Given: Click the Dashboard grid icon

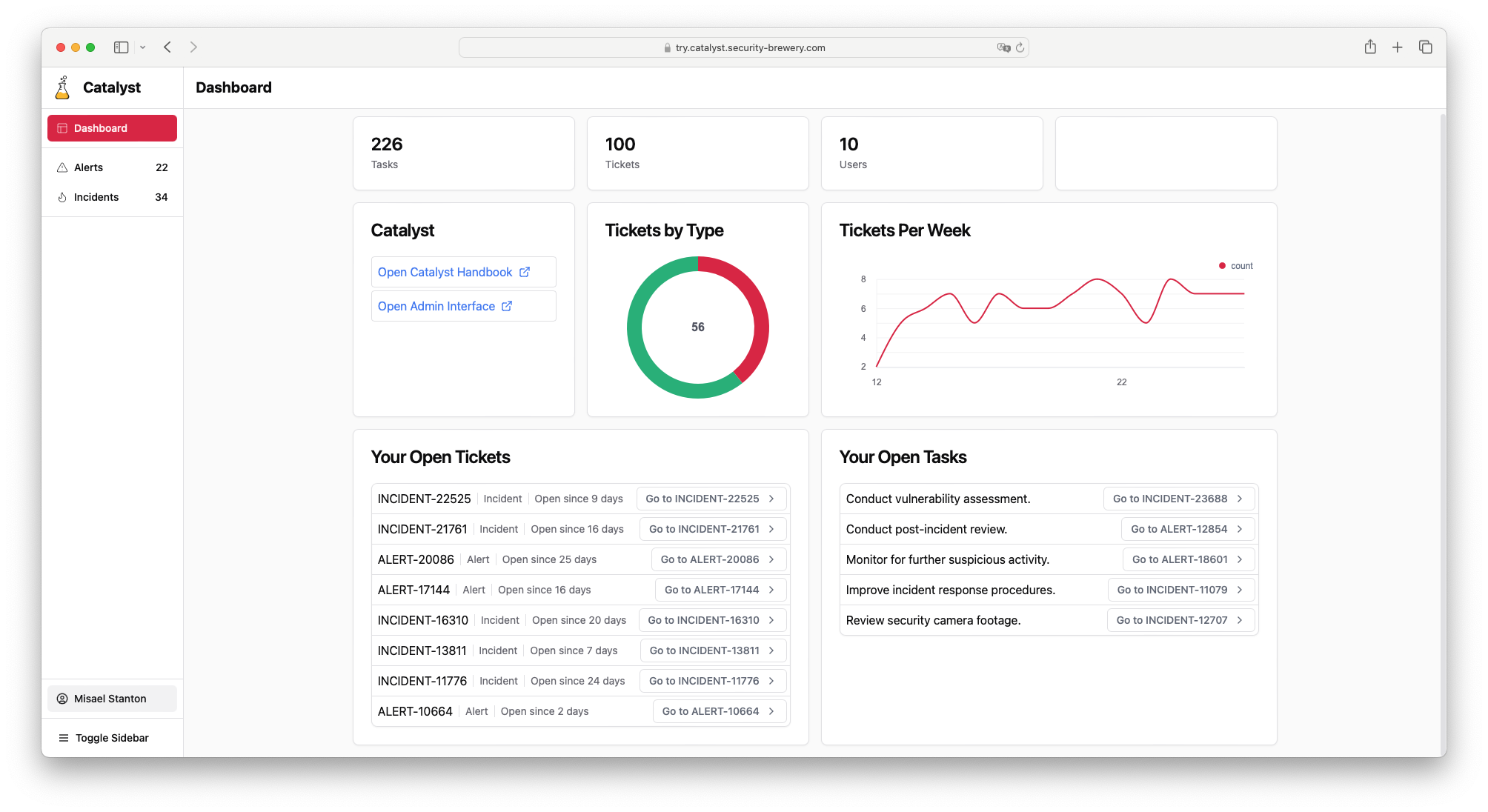Looking at the screenshot, I should click(62, 128).
